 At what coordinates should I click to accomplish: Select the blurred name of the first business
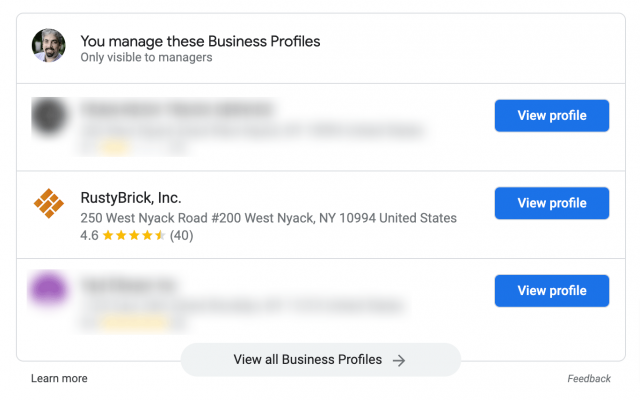pos(178,108)
